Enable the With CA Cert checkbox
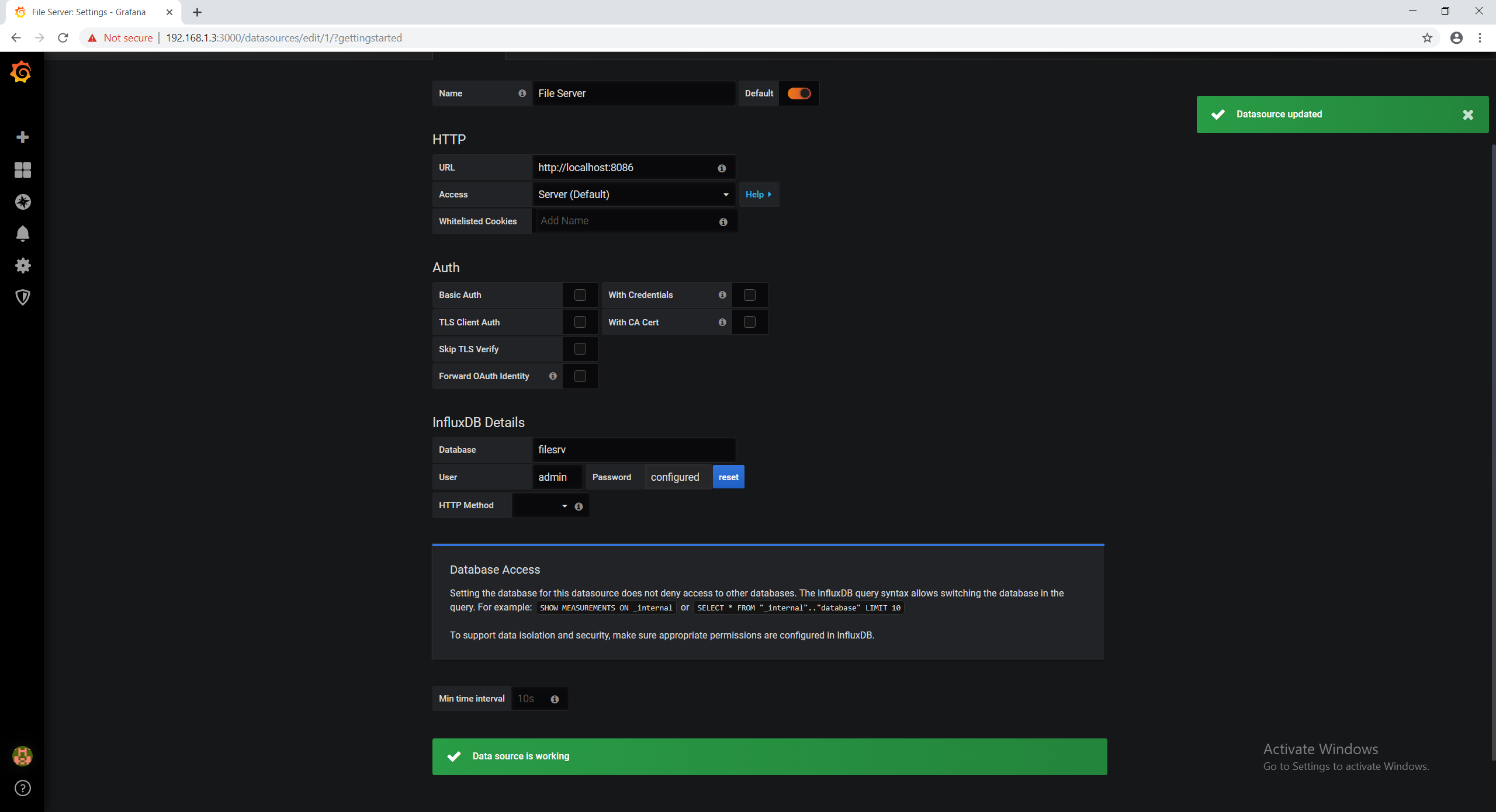Image resolution: width=1496 pixels, height=812 pixels. [x=750, y=322]
